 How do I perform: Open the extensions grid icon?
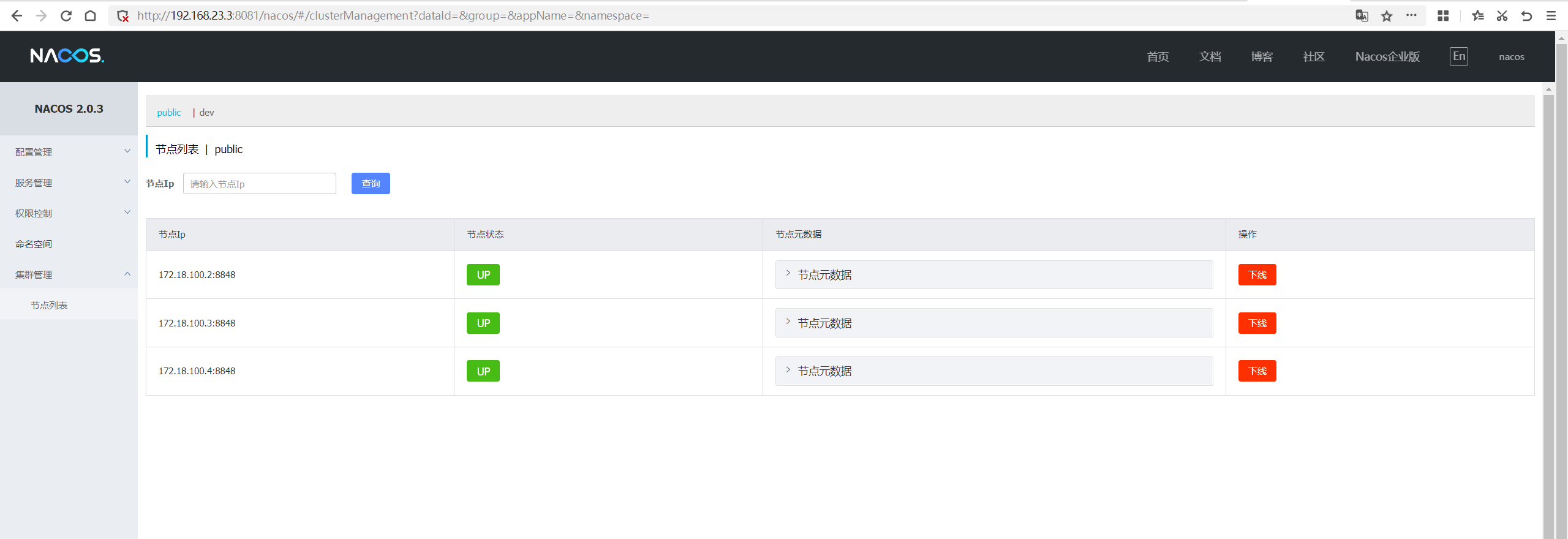click(1443, 16)
